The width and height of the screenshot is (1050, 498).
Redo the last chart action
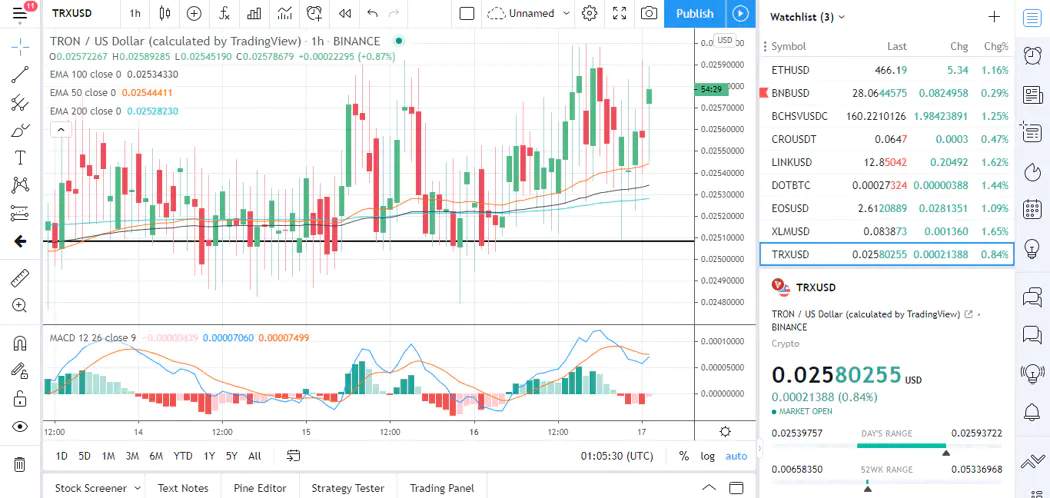click(x=394, y=13)
